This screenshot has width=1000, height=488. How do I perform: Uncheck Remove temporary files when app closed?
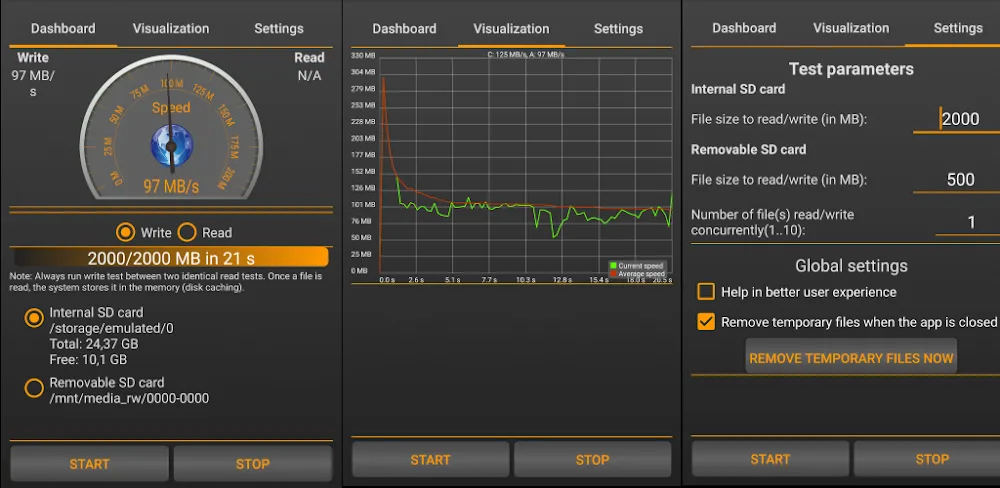(x=706, y=322)
